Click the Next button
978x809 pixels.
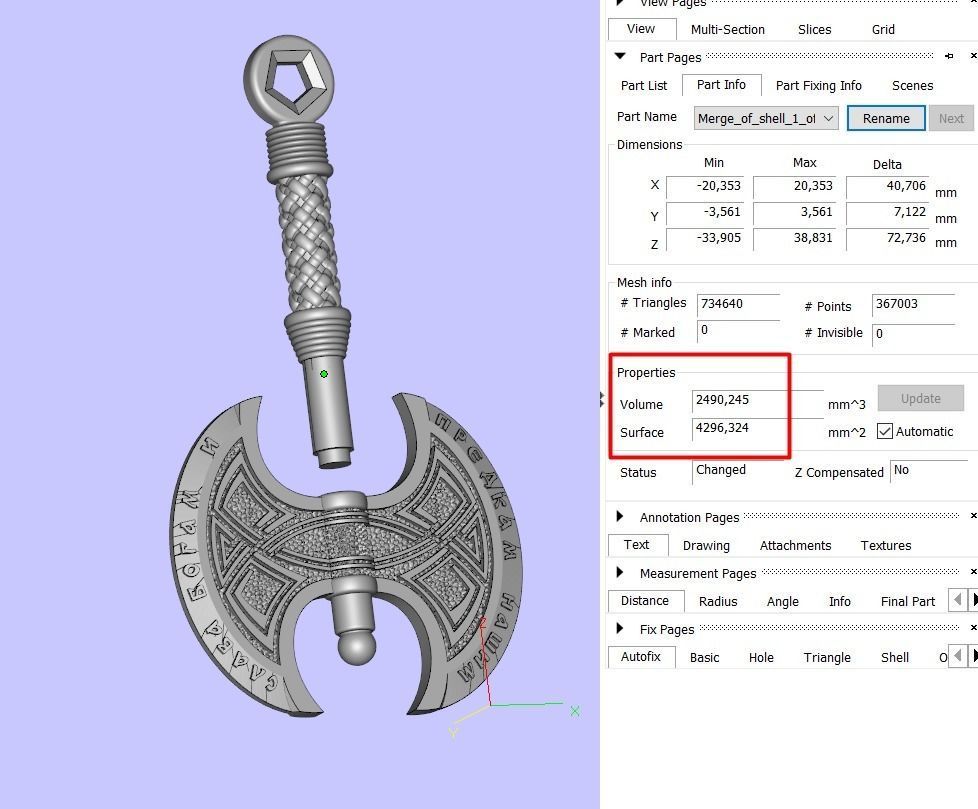click(x=951, y=118)
